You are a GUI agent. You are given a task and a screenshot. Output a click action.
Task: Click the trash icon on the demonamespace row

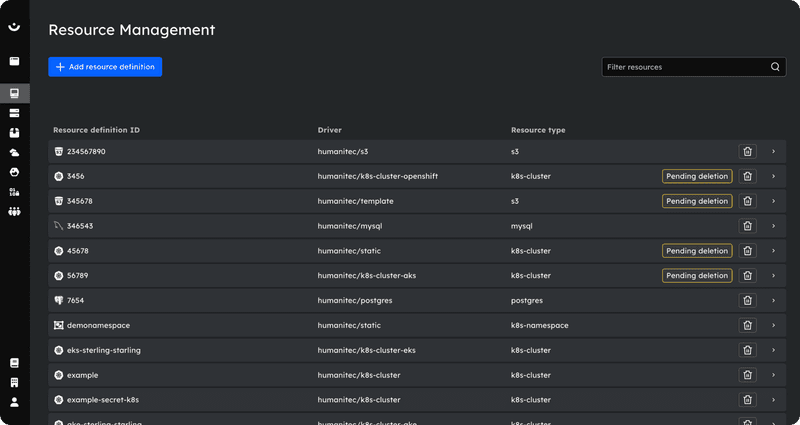pyautogui.click(x=746, y=325)
